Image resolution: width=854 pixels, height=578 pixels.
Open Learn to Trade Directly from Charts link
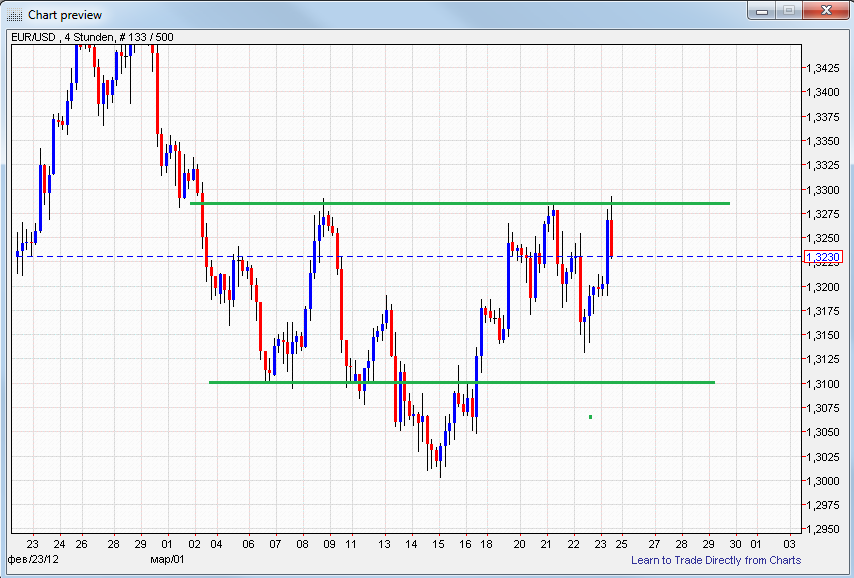point(716,560)
